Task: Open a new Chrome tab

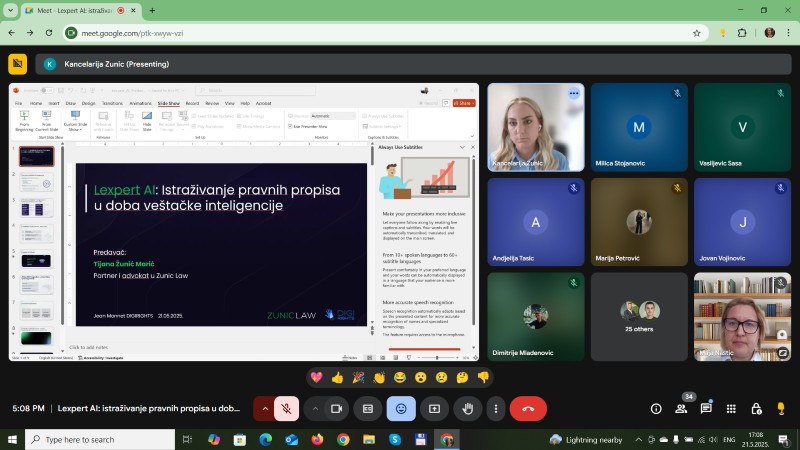Action: 152,10
